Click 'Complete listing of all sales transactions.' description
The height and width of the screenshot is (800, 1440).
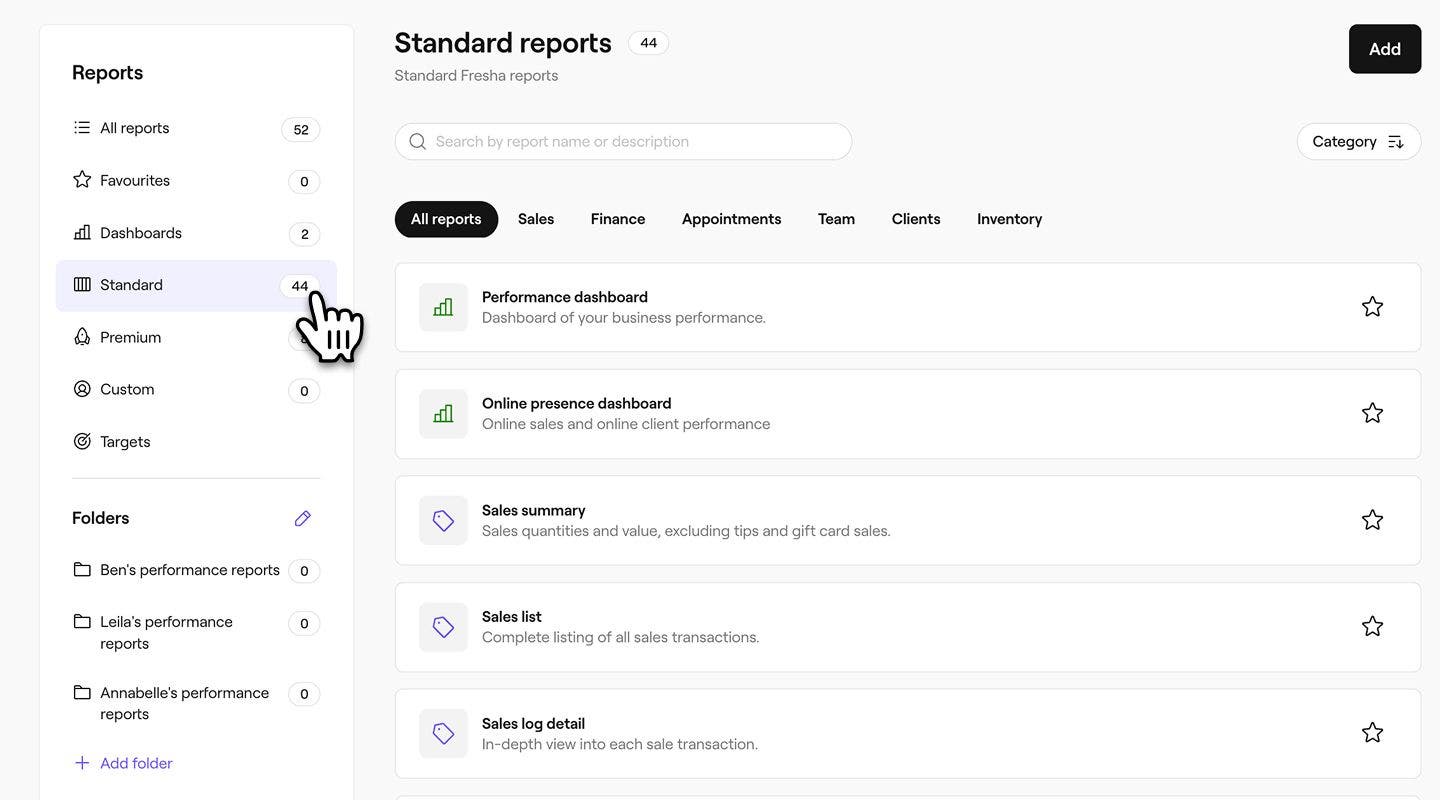coord(621,637)
